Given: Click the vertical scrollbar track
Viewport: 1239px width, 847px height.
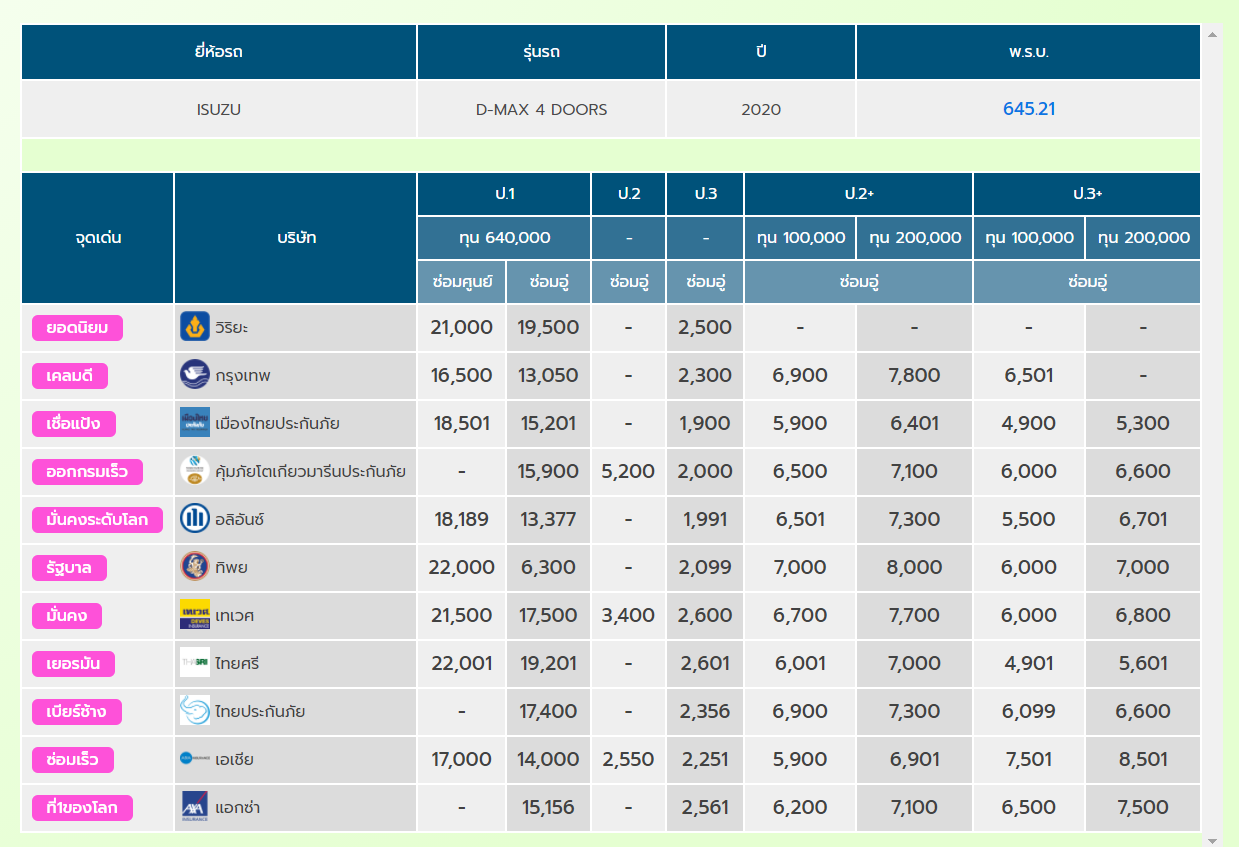Looking at the screenshot, I should click(1213, 438).
